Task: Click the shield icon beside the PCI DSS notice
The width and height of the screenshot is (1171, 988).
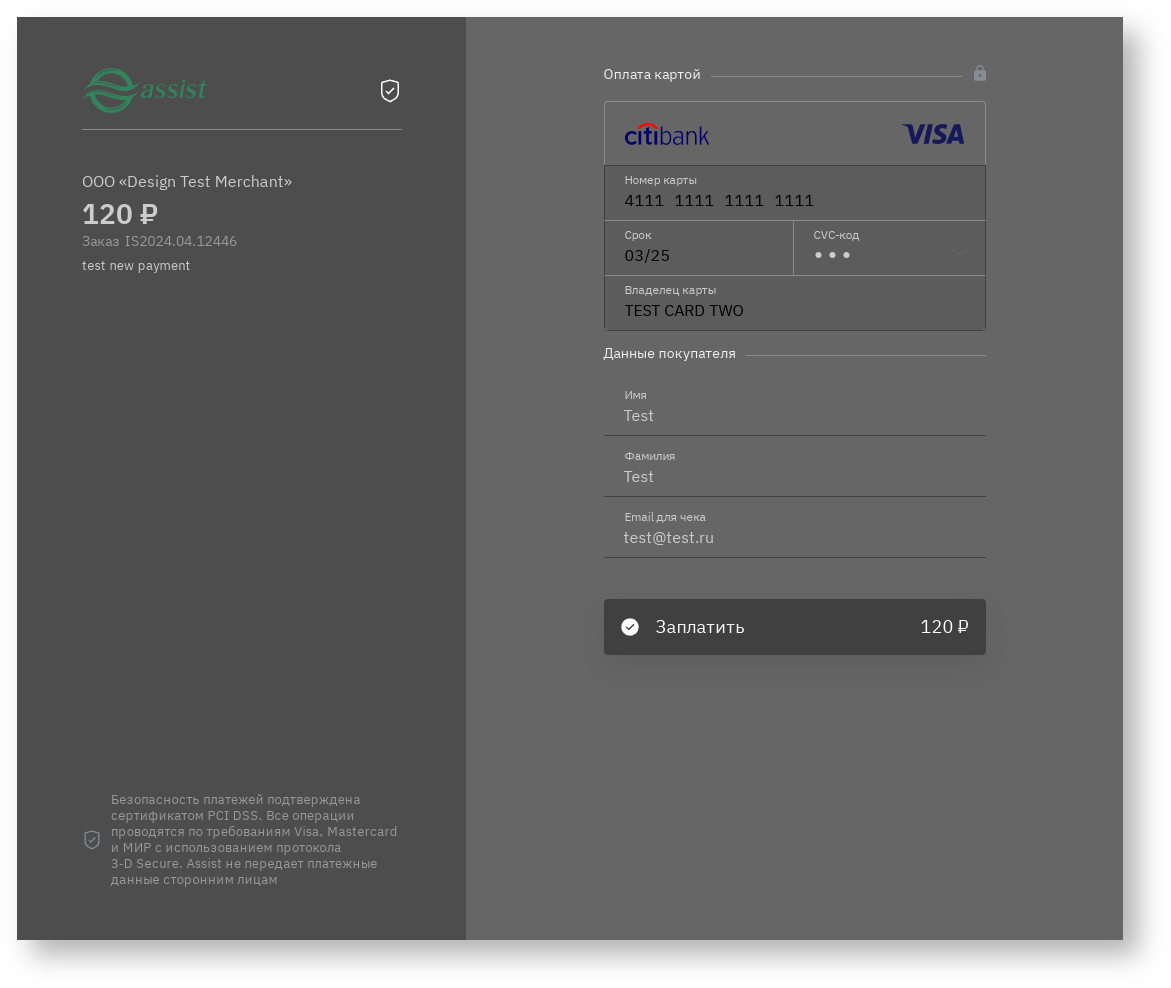Action: point(92,840)
